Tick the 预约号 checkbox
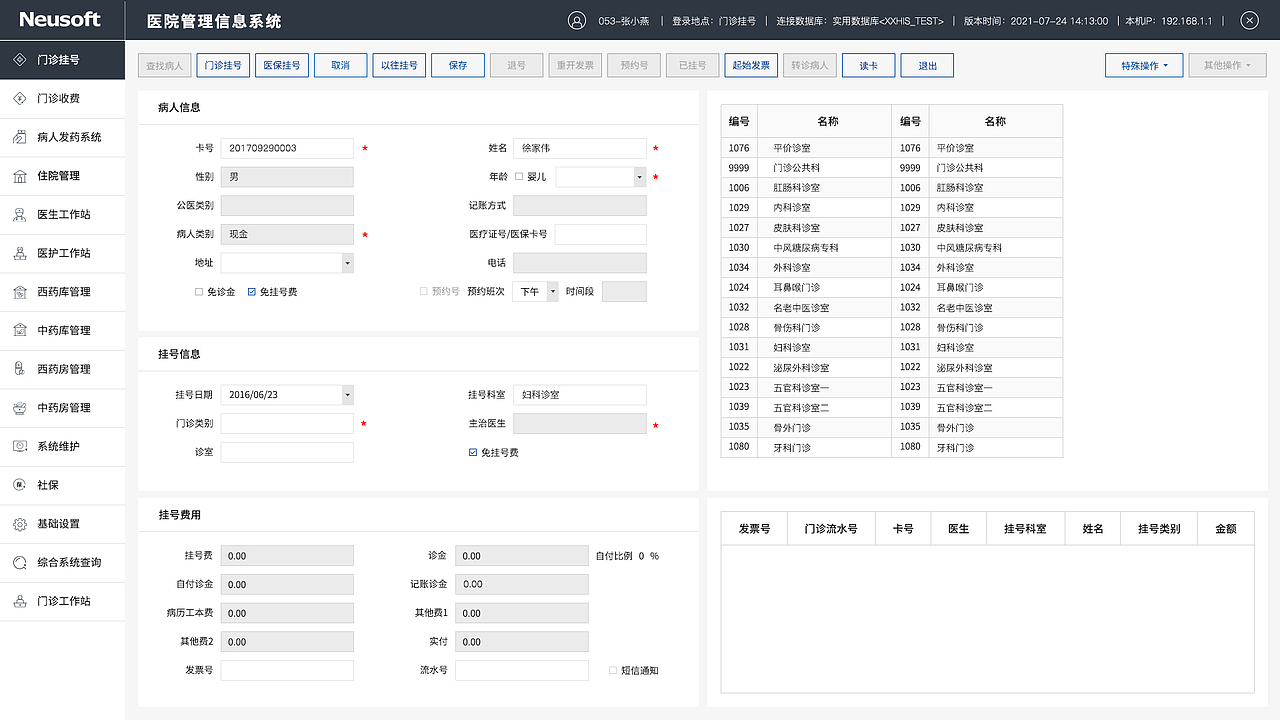 point(424,291)
